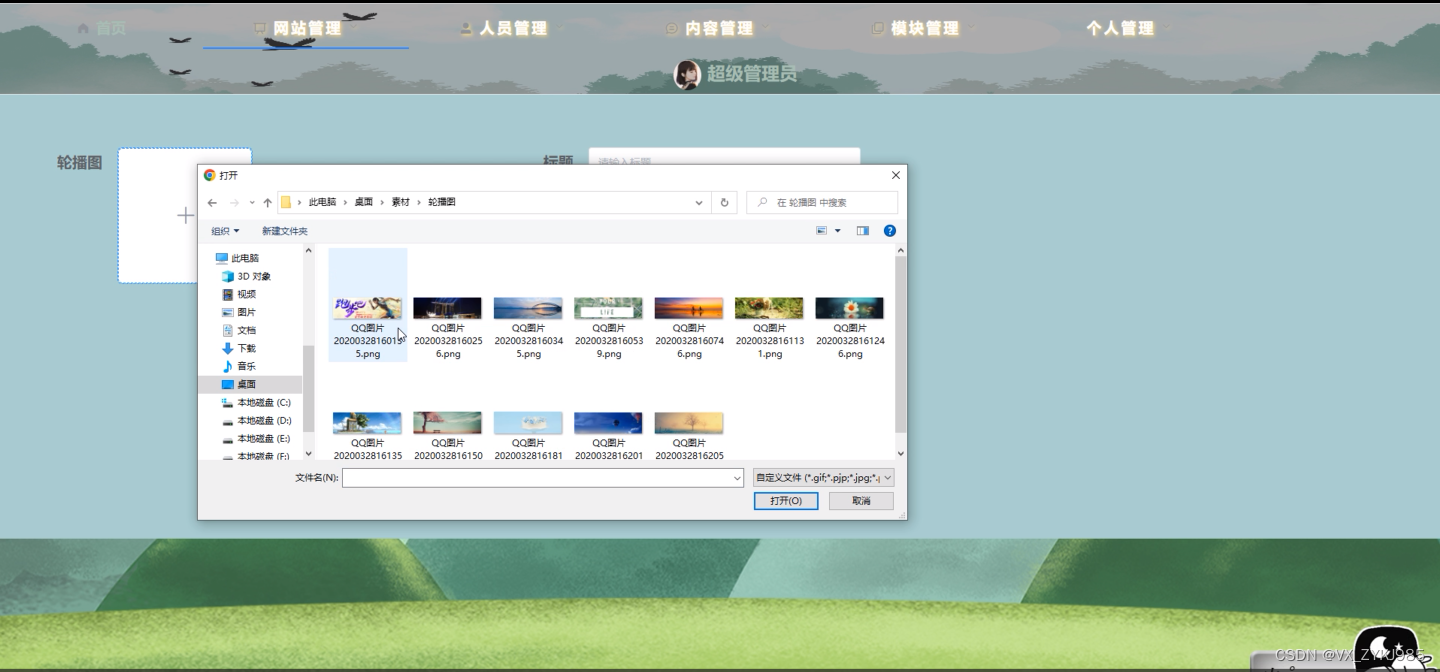Select thumbnail starting 2020032816135

pyautogui.click(x=368, y=423)
